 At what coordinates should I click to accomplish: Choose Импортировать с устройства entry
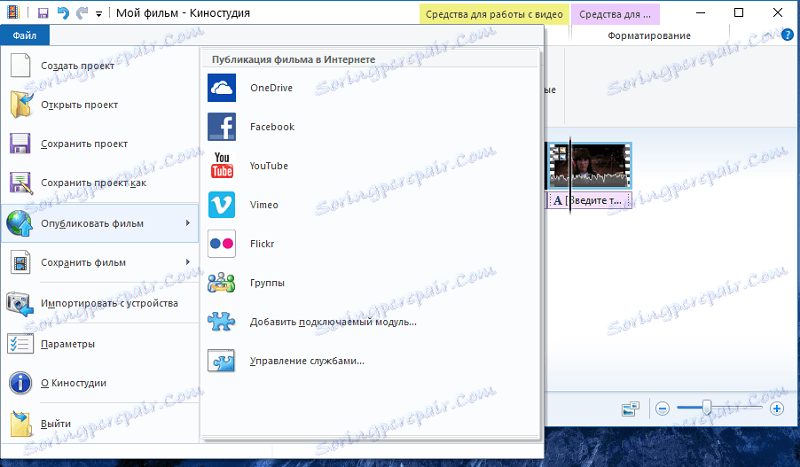[109, 303]
